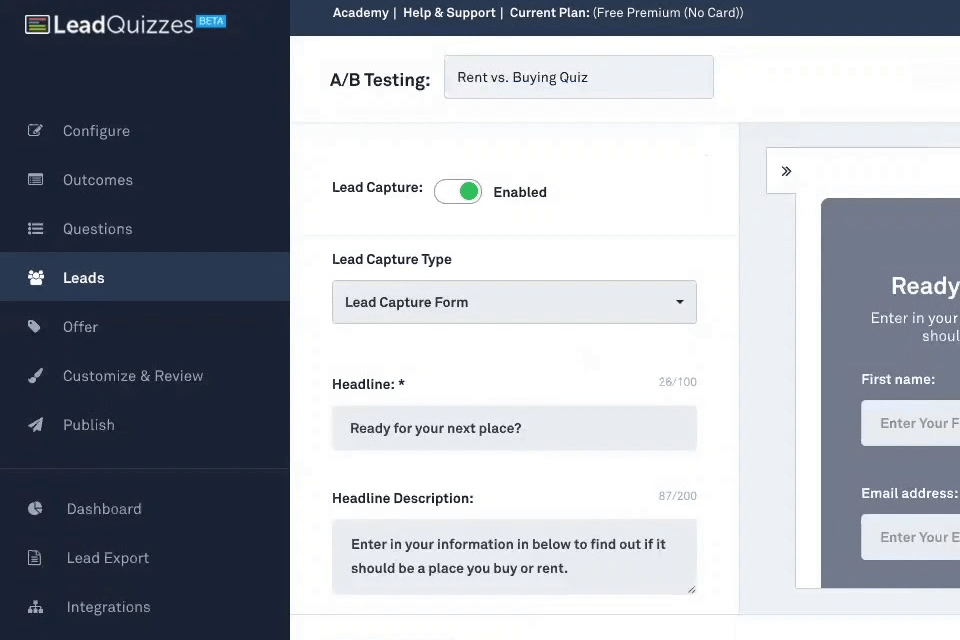Open the Academy link

click(x=360, y=13)
